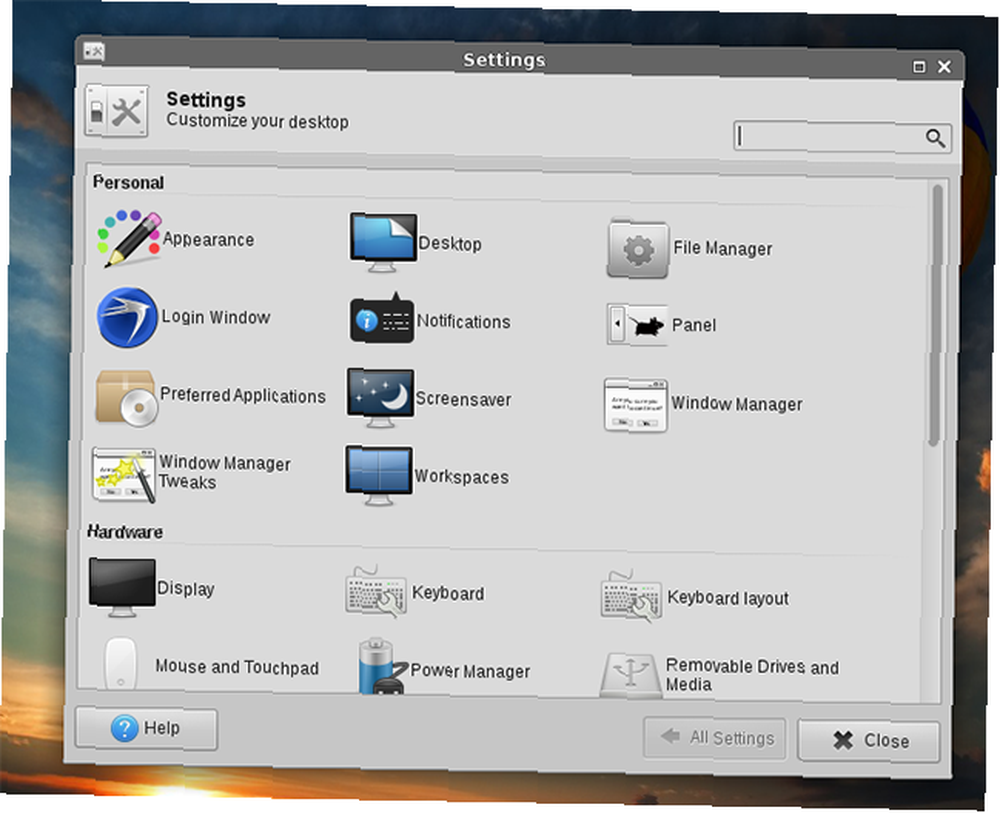Open the Login Window blue sphere icon
The image size is (1000, 813).
click(x=127, y=317)
